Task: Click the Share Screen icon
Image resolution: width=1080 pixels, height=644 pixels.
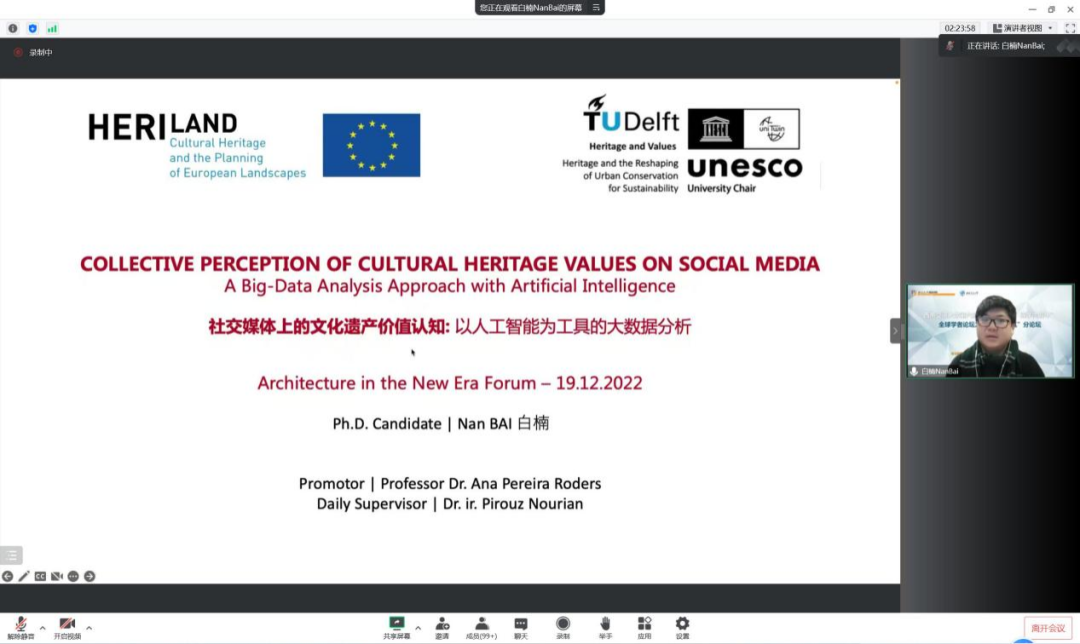Action: point(397,625)
